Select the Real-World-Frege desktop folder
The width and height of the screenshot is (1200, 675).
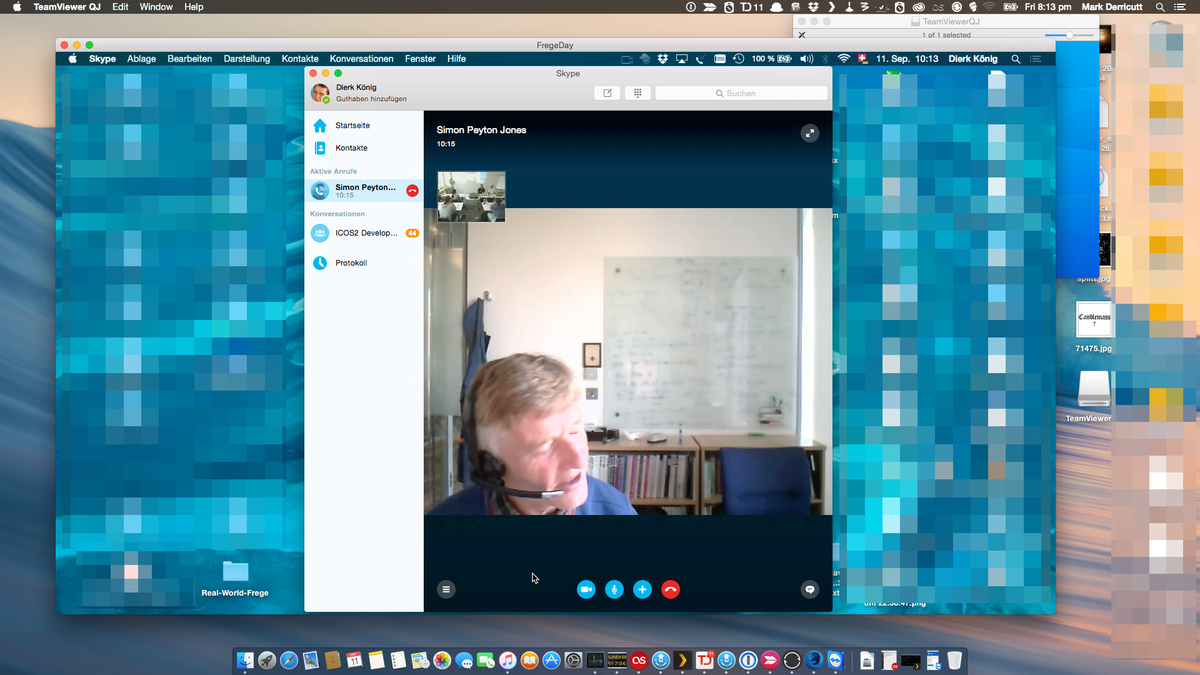click(x=235, y=579)
